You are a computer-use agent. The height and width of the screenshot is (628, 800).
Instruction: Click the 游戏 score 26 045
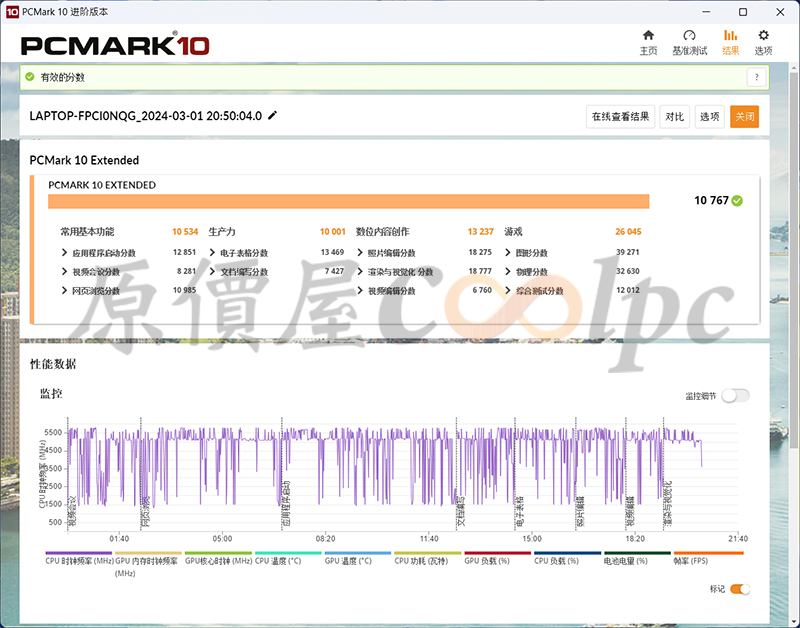click(x=628, y=232)
